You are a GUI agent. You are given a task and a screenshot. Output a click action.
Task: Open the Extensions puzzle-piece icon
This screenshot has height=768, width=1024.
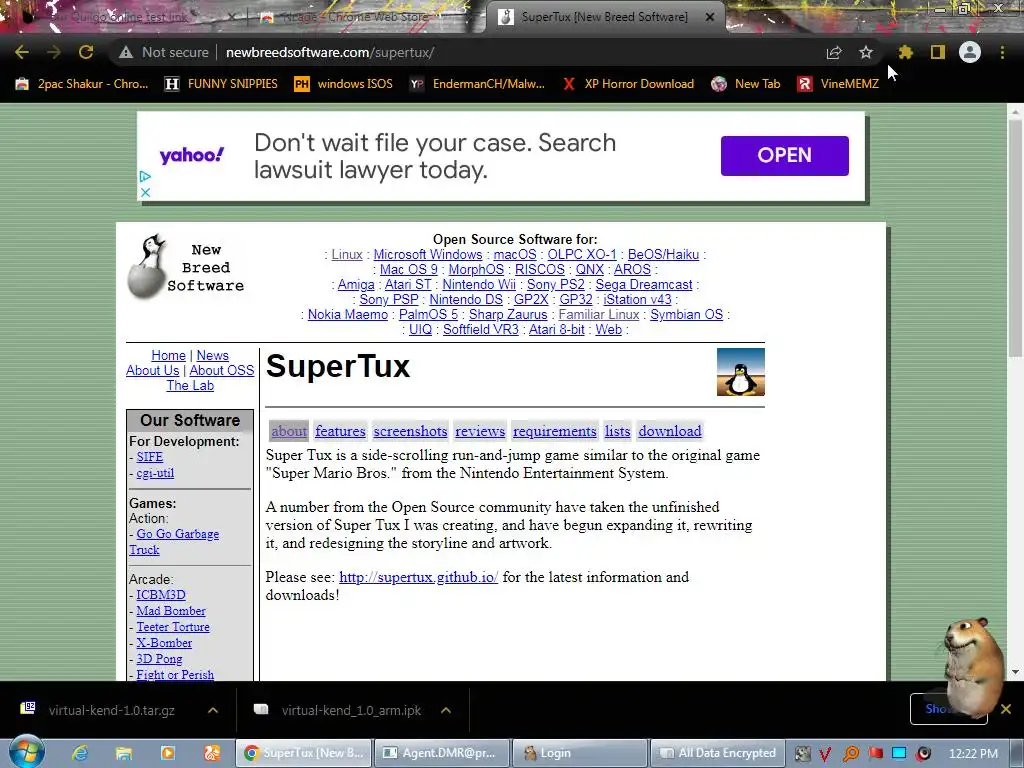click(906, 52)
